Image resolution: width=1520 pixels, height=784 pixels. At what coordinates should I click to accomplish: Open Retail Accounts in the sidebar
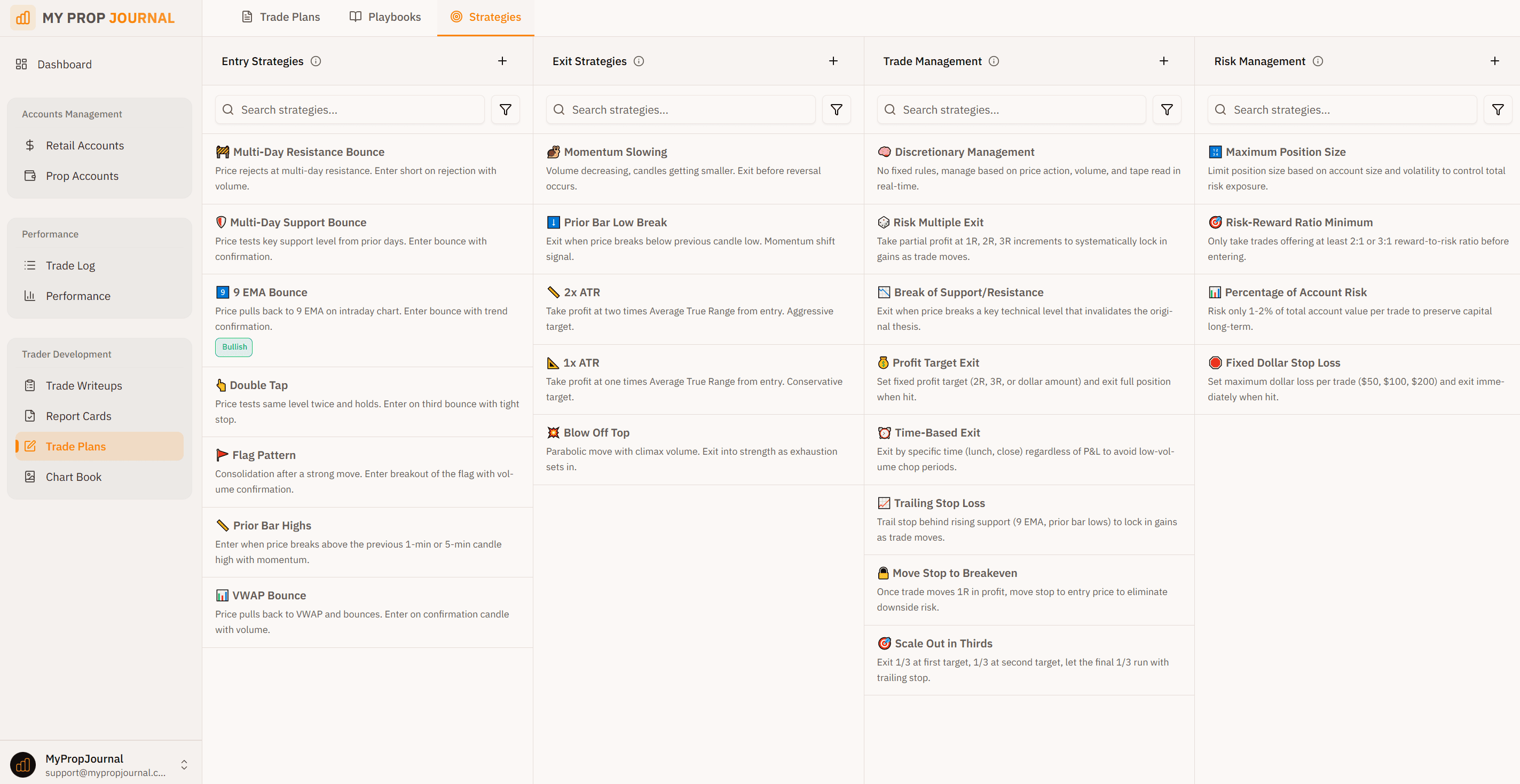[99, 145]
